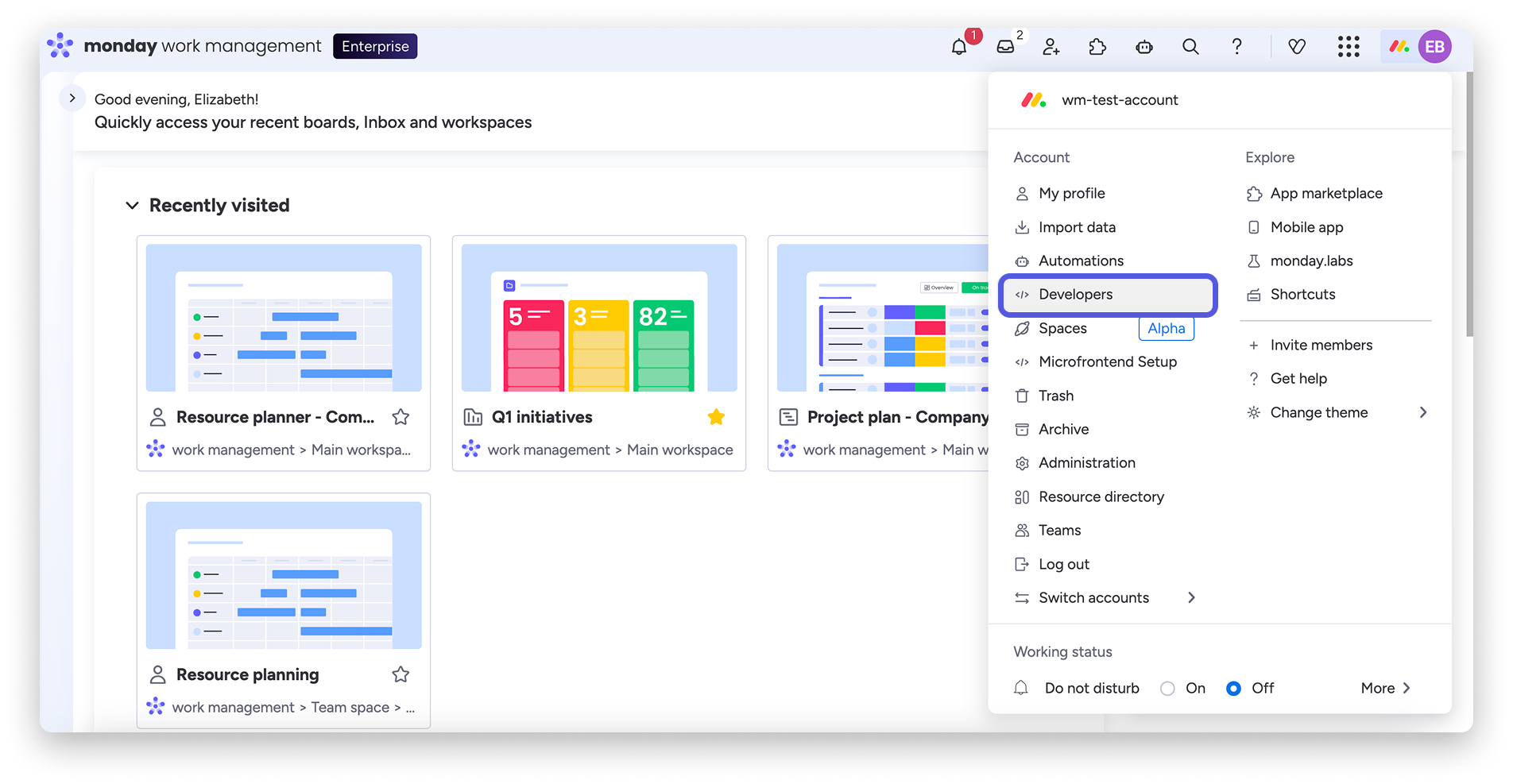The image size is (1513, 784).
Task: Open the inbox tray icon
Action: (1005, 47)
